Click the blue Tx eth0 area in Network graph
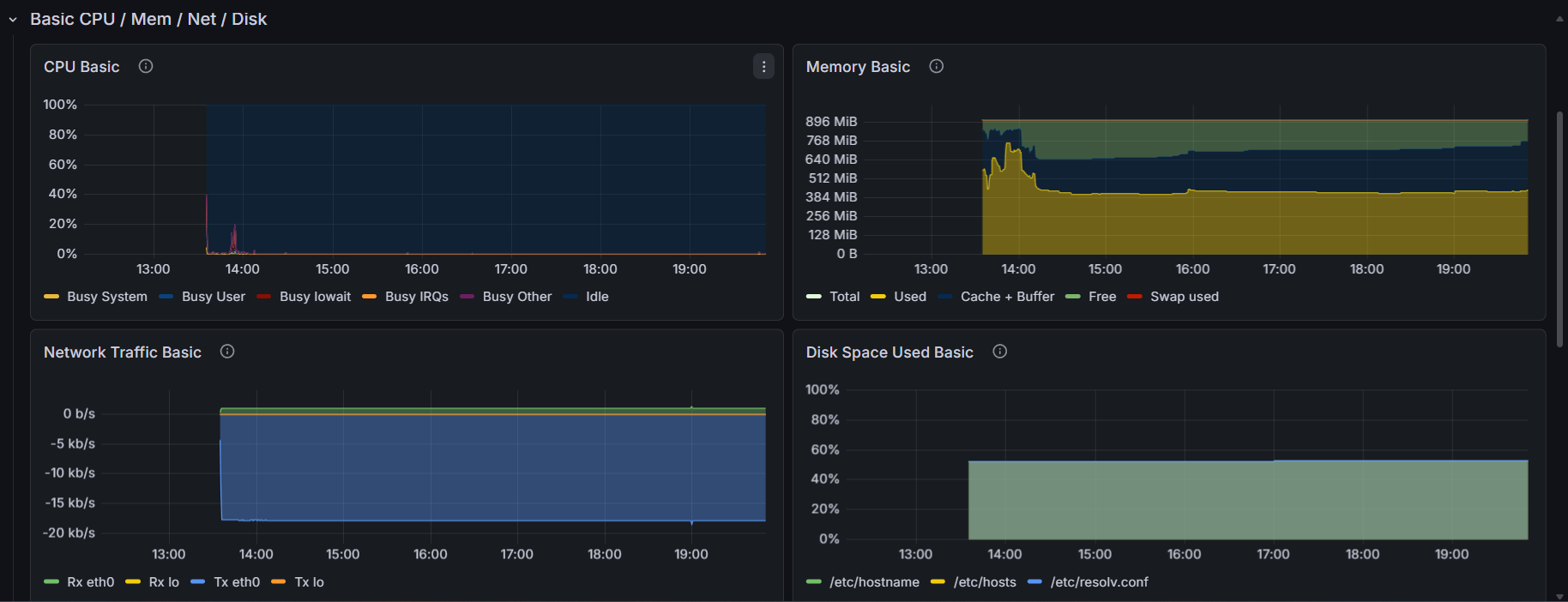The image size is (1568, 602). pyautogui.click(x=492, y=467)
